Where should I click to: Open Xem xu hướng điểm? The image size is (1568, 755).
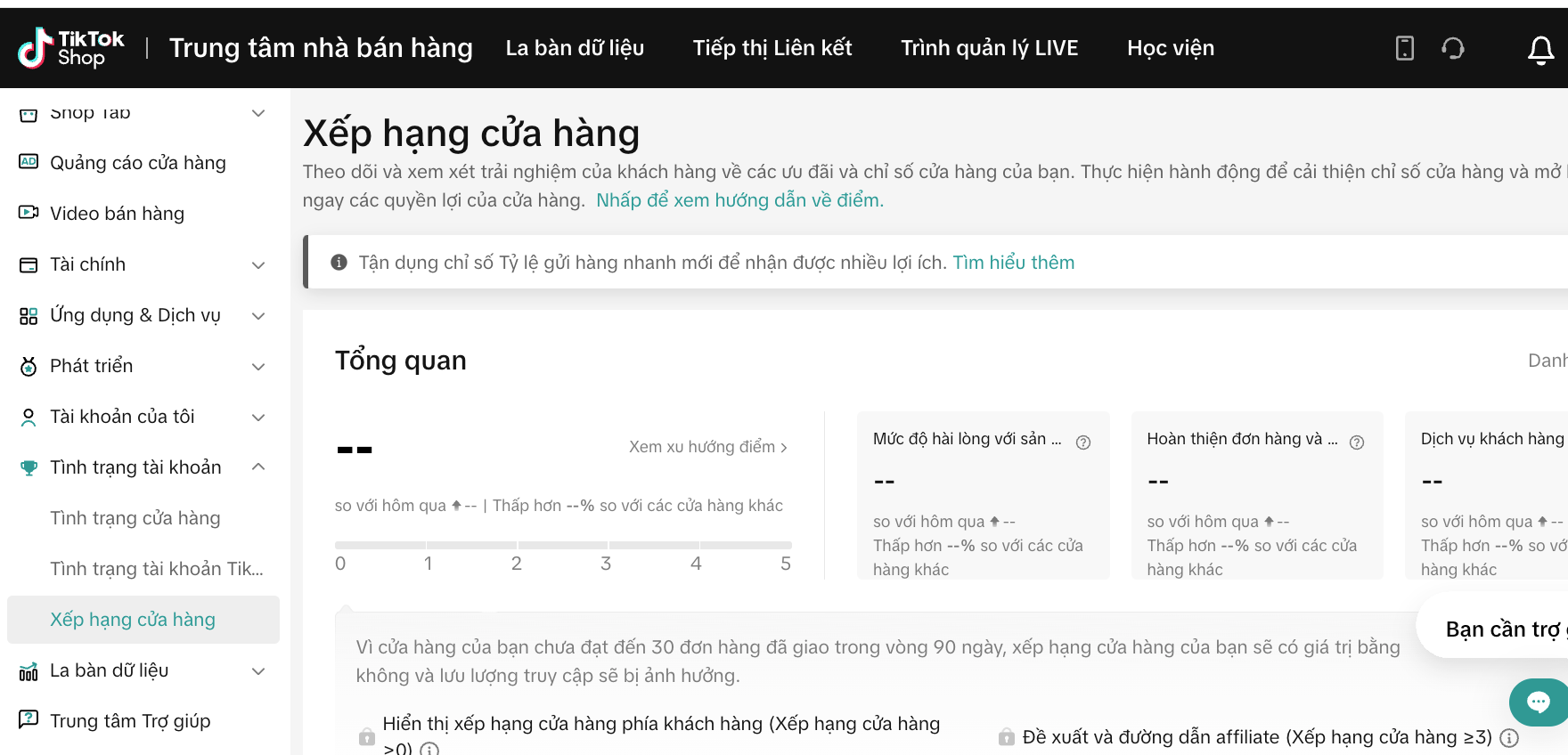[708, 447]
